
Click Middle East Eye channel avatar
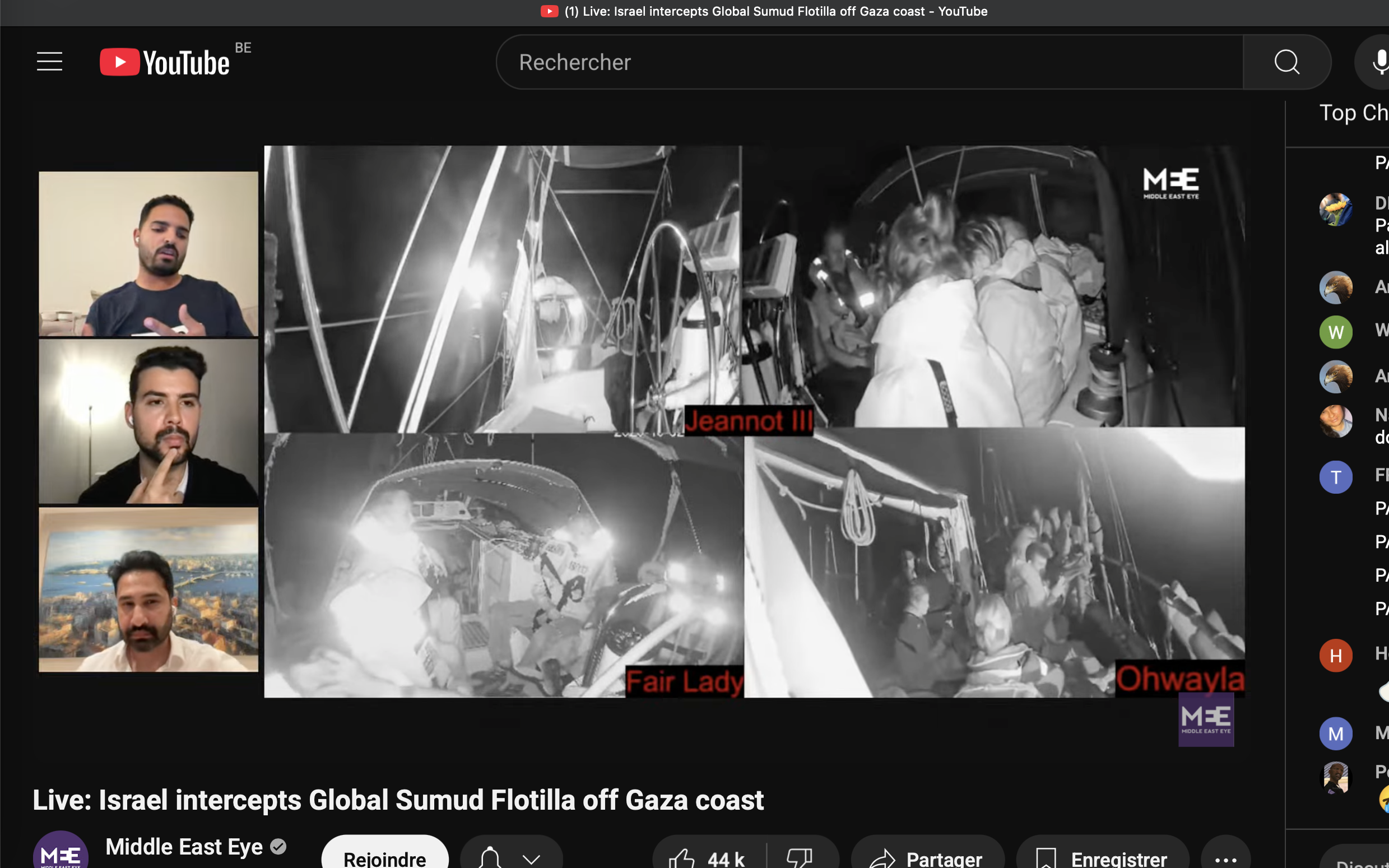click(x=61, y=852)
